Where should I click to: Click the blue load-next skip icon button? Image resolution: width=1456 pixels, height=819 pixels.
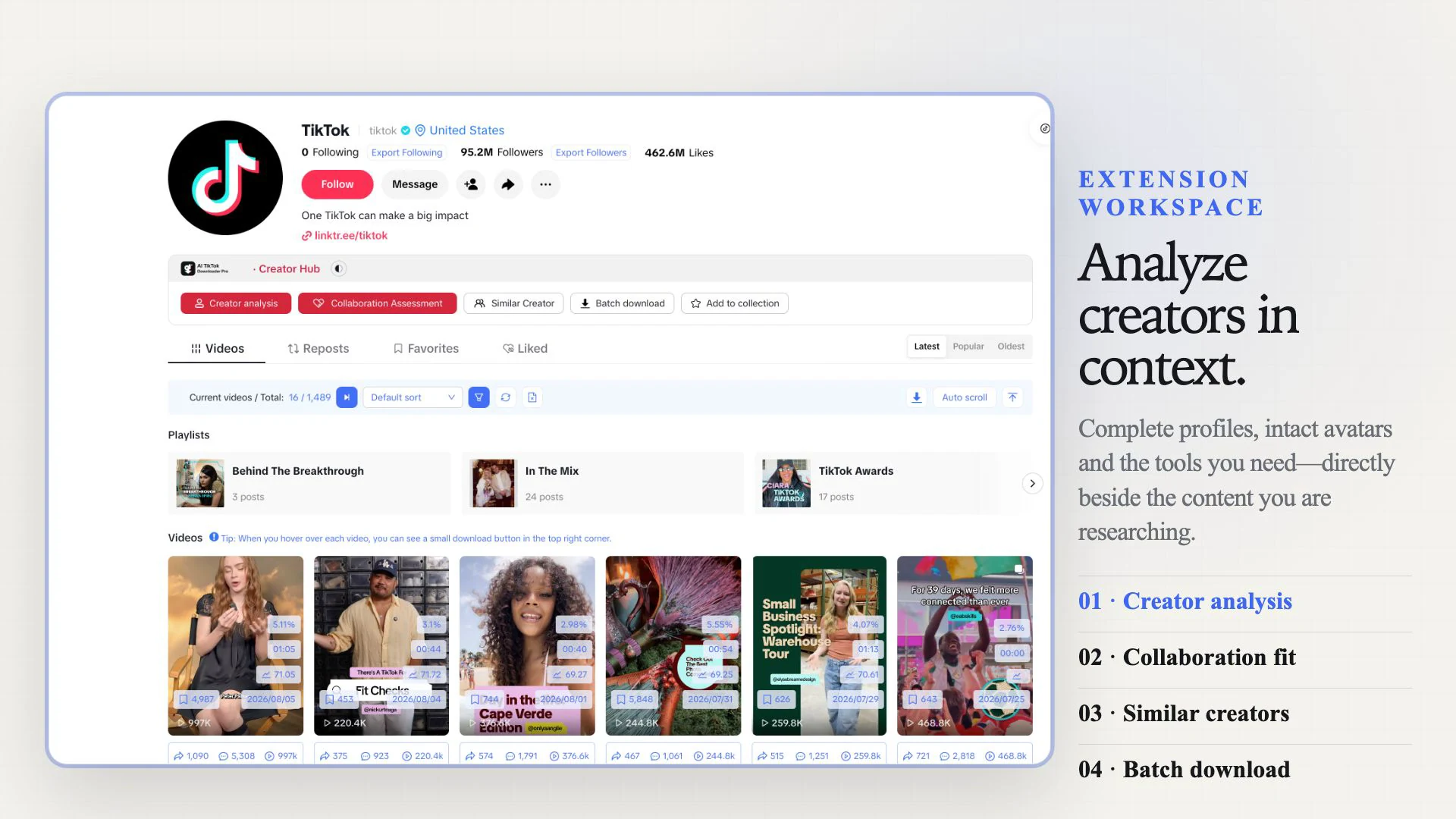(x=347, y=397)
